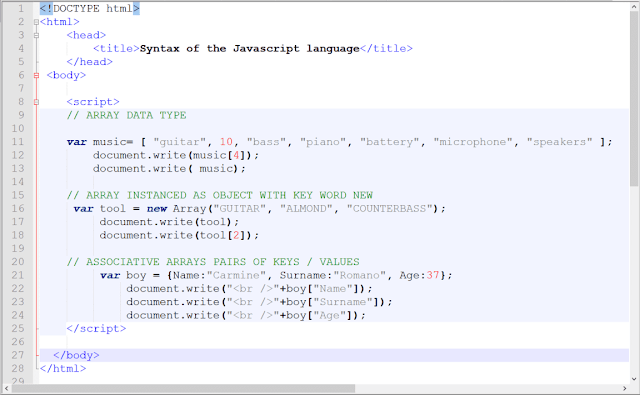Click the "// ARRAY DATA TYPE" comment
This screenshot has height=395, width=640.
click(x=126, y=115)
